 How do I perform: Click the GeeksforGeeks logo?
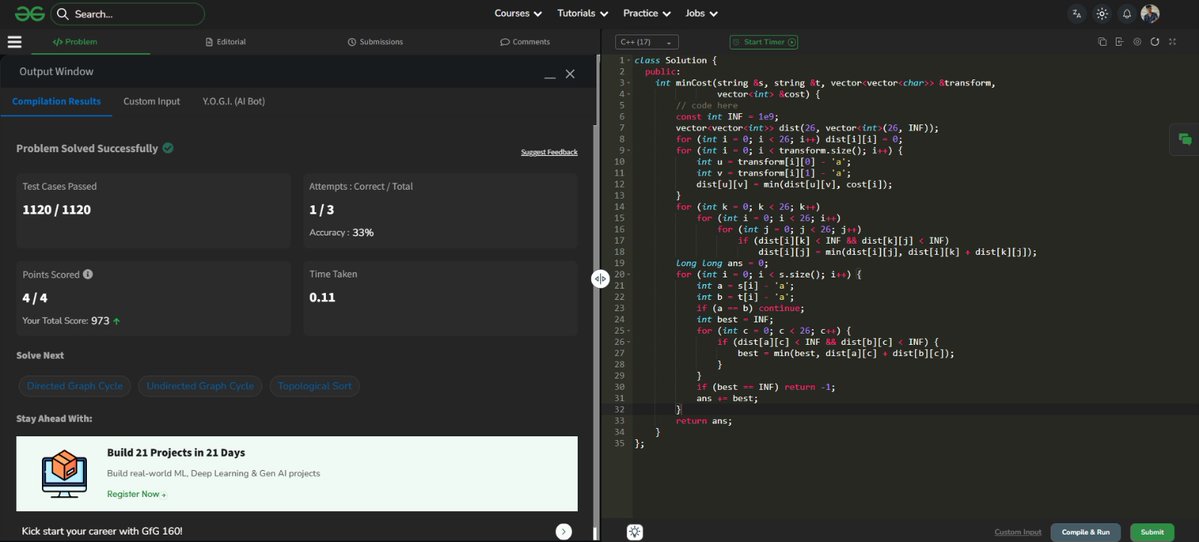[x=29, y=14]
